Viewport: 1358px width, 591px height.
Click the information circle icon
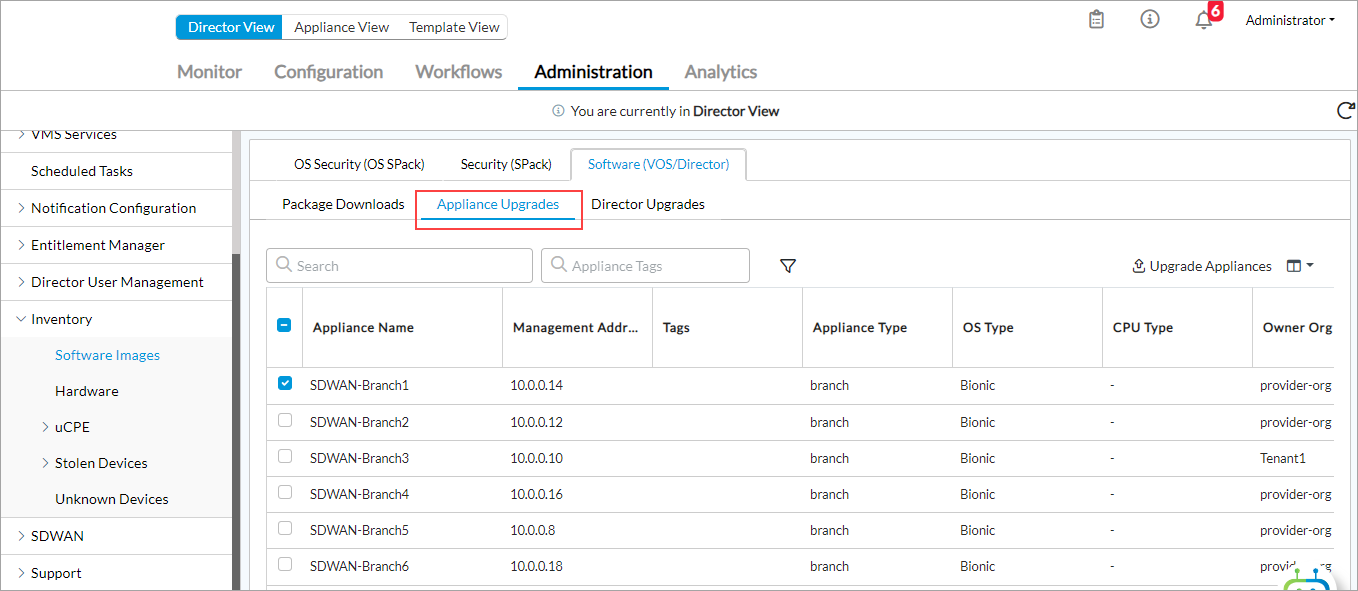(1150, 19)
